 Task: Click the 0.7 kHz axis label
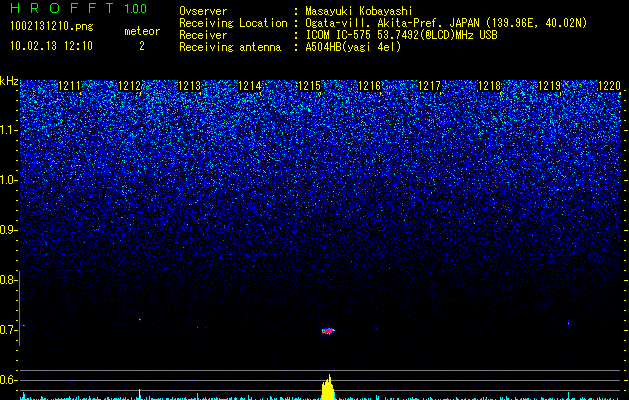tap(8, 330)
